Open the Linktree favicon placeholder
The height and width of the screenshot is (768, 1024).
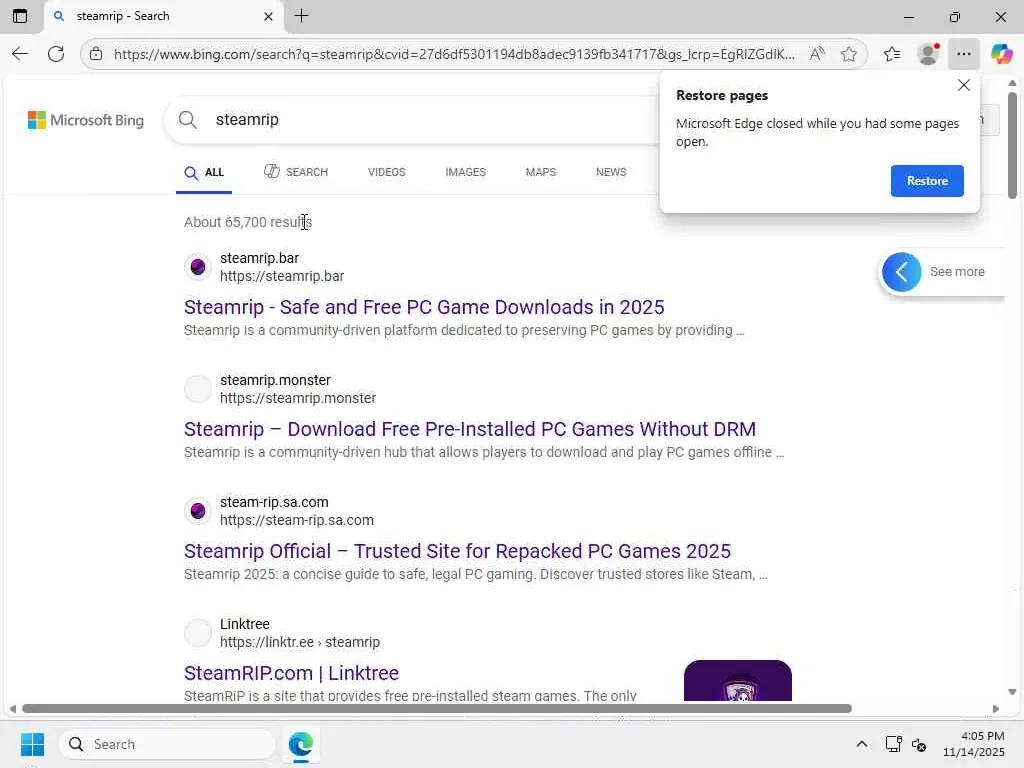click(198, 633)
